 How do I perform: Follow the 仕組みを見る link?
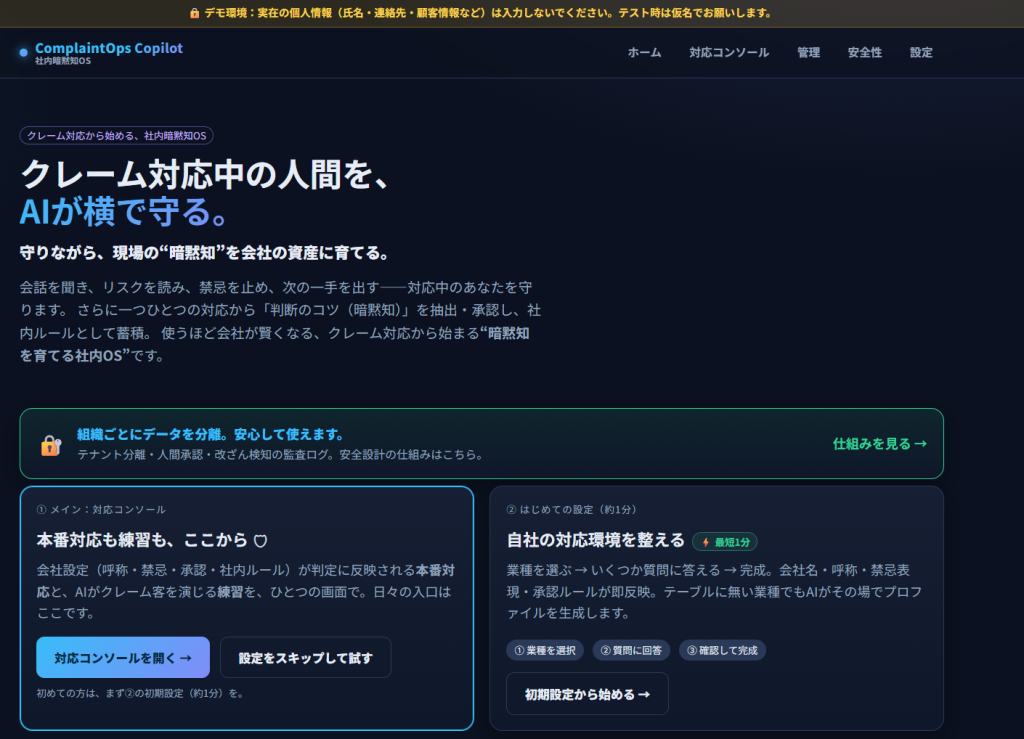tap(880, 444)
